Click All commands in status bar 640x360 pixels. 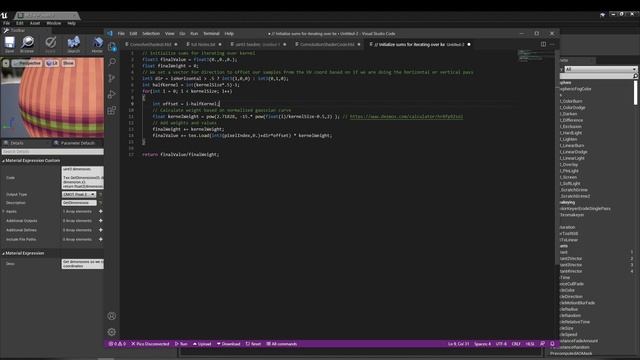[x=282, y=344]
